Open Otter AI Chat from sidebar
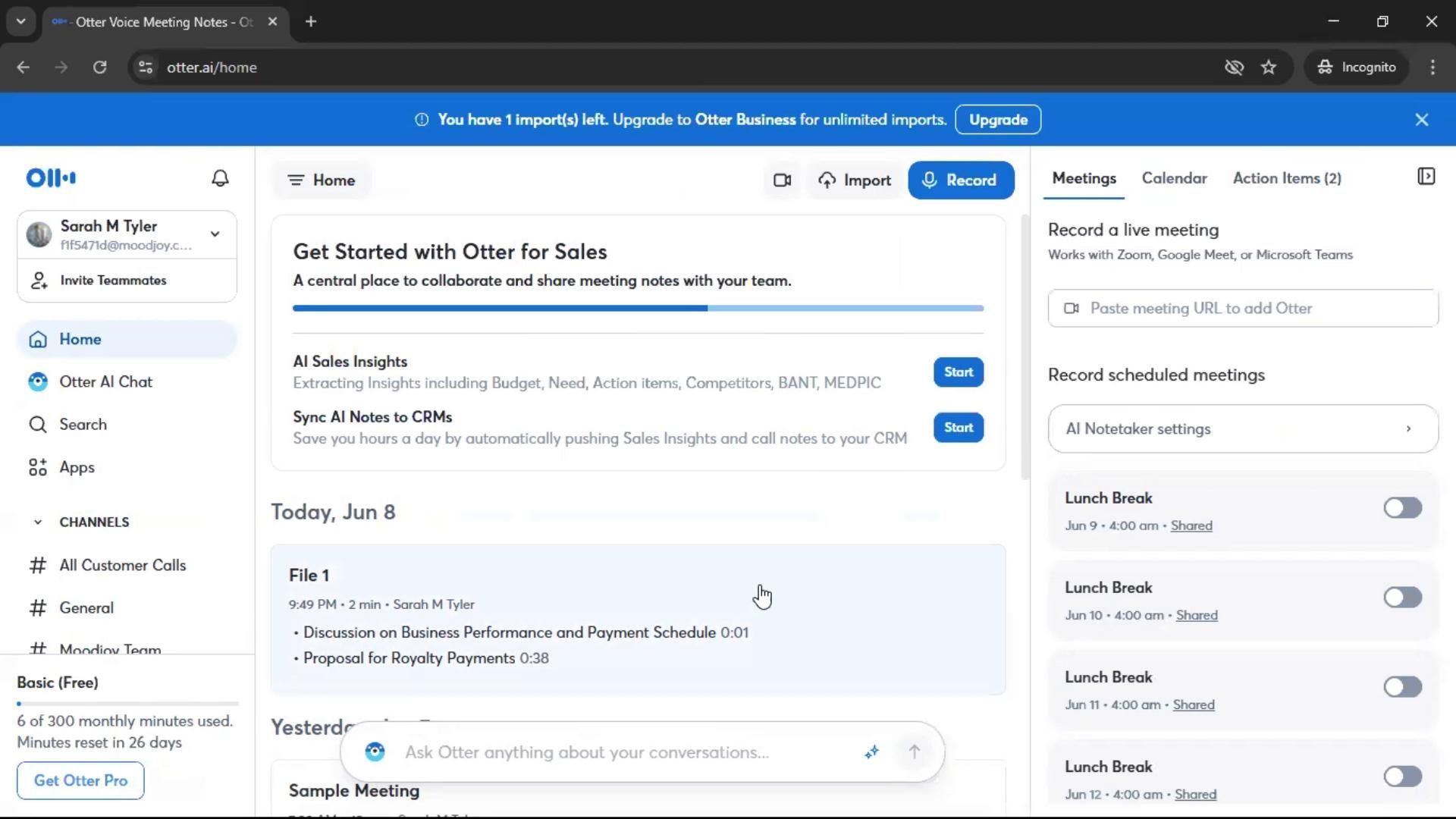The width and height of the screenshot is (1456, 819). click(105, 382)
